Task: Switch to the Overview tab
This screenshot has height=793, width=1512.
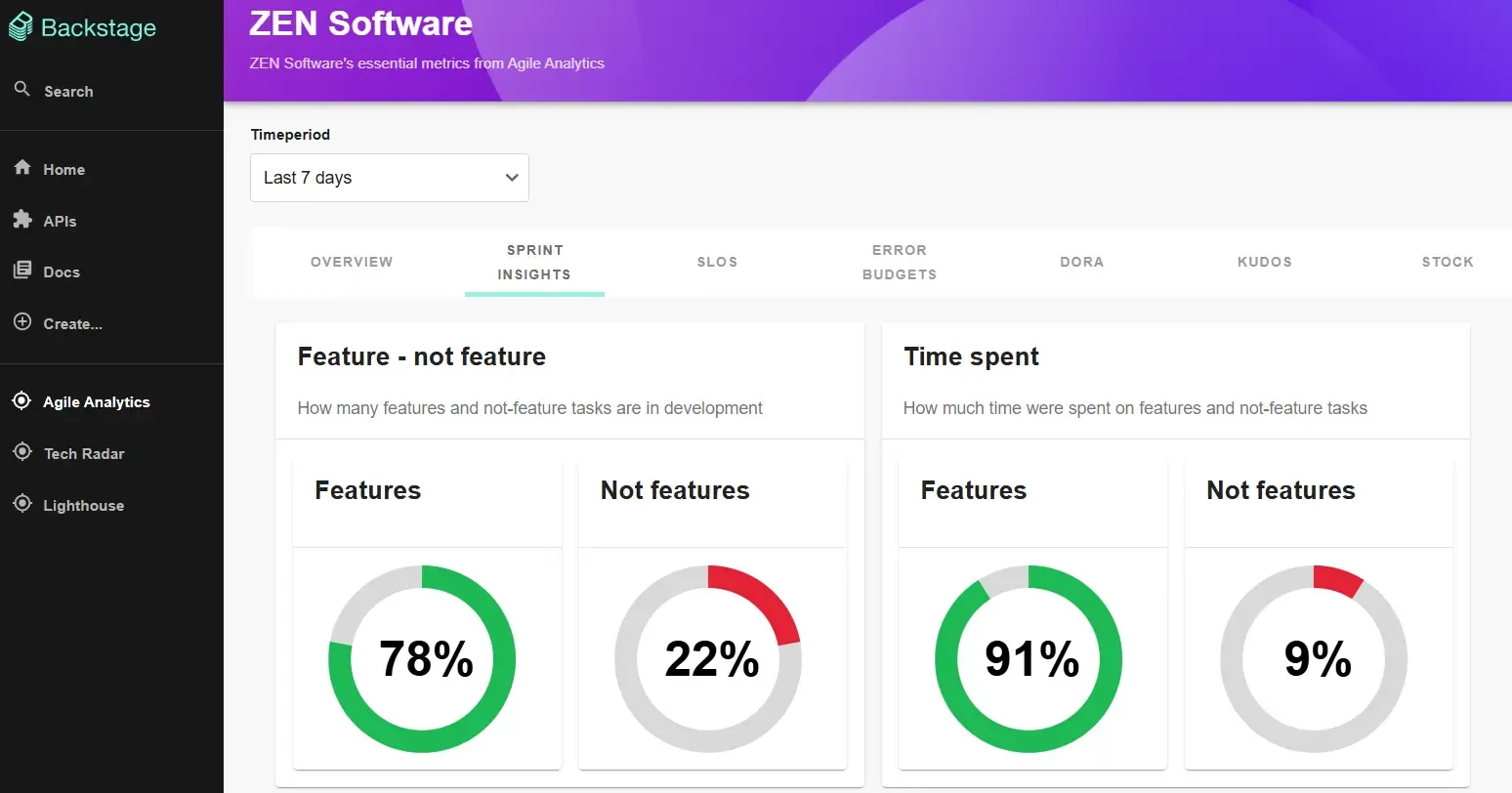Action: coord(352,262)
